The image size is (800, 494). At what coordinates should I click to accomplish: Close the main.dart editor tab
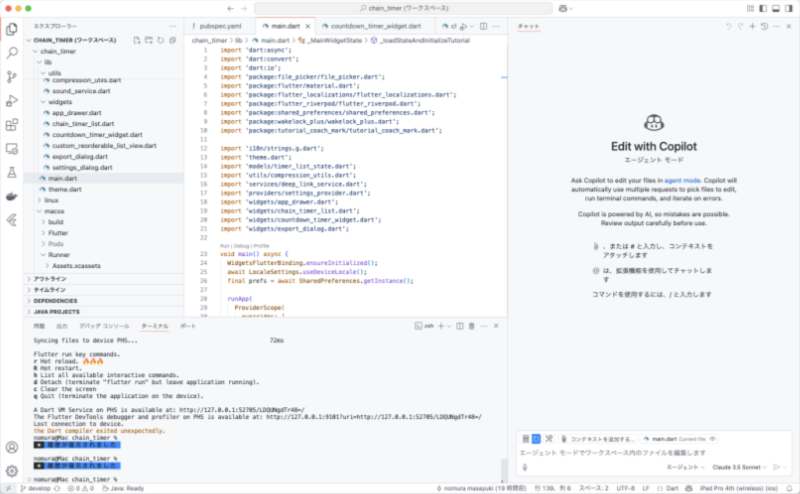[x=308, y=26]
